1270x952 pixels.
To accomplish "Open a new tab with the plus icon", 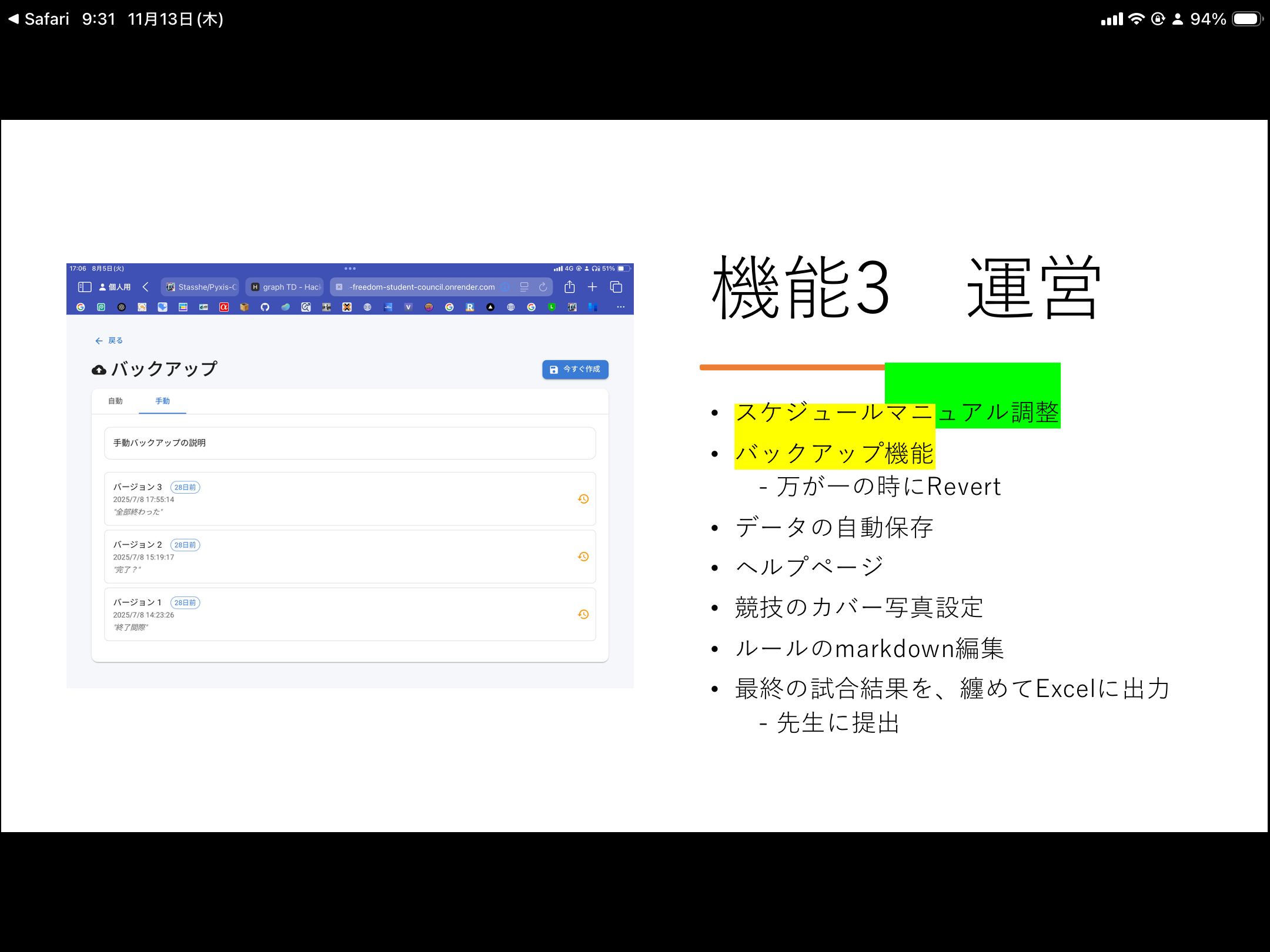I will (x=592, y=287).
